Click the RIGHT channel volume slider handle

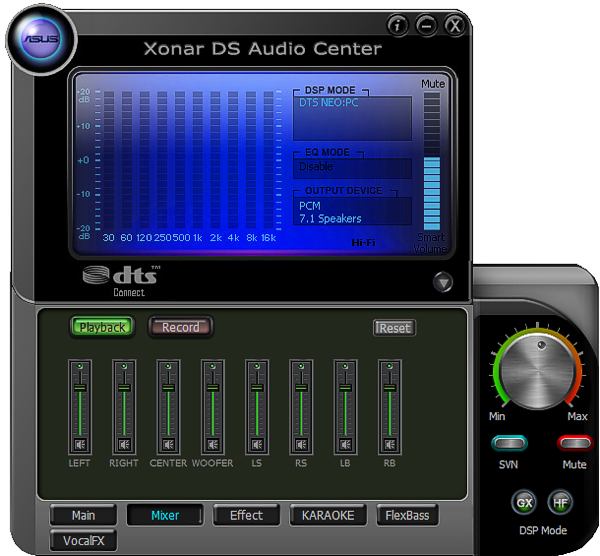(124, 387)
